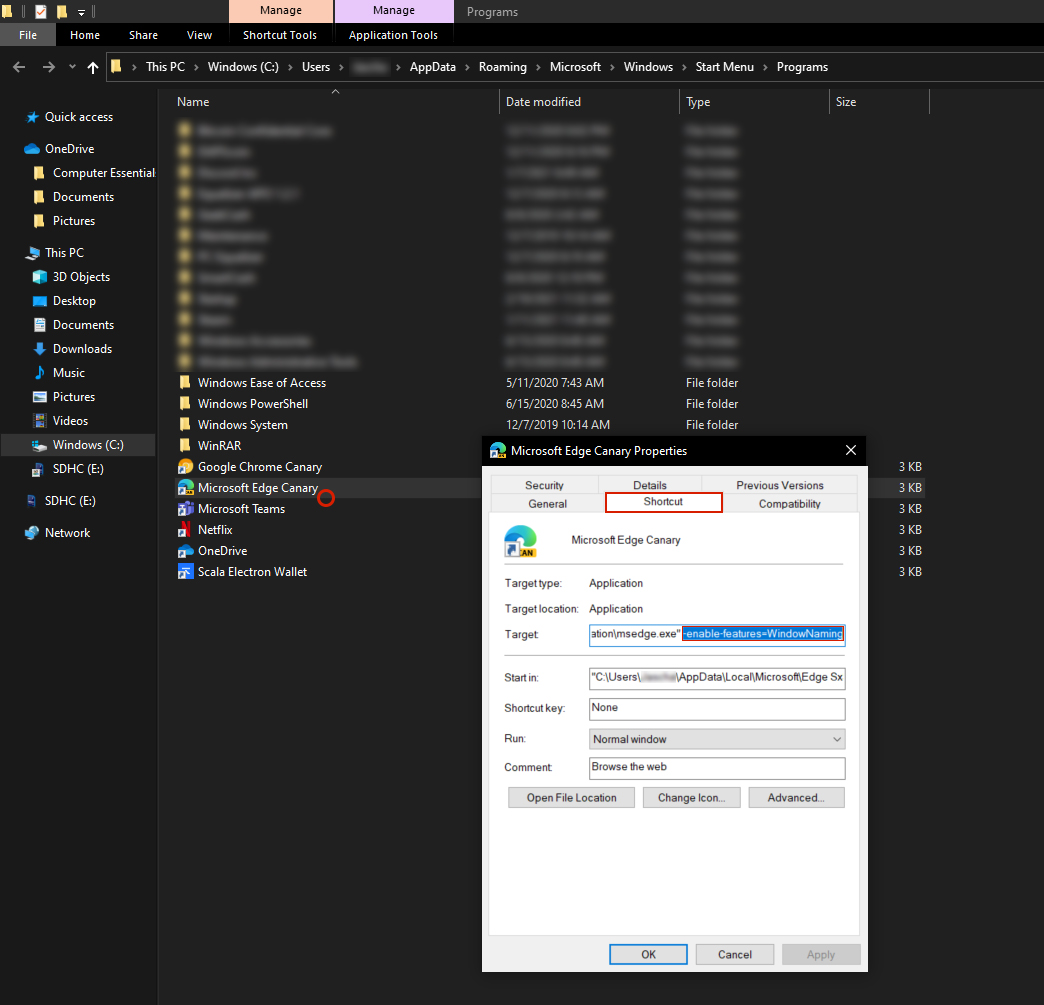Open the Compatibility tab
The width and height of the screenshot is (1044, 1005).
point(790,503)
